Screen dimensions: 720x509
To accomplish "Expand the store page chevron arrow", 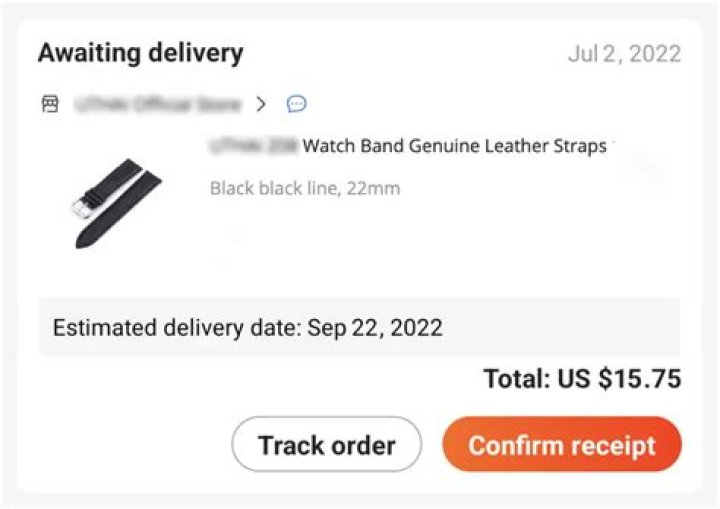I will pyautogui.click(x=261, y=104).
